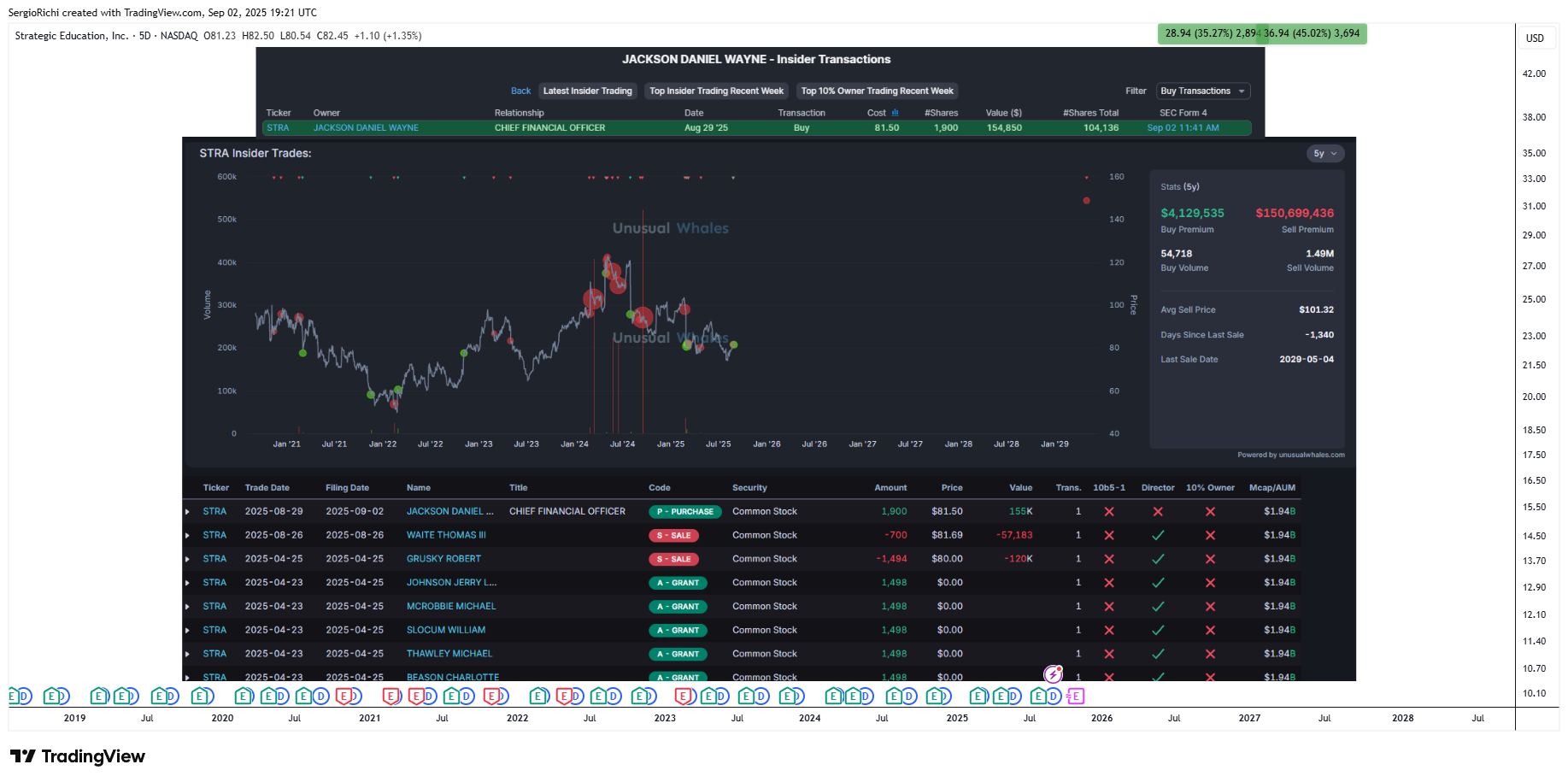Viewport: 1568px width, 782px height.
Task: Expand the GRUSKY ROBERT sale row
Action: (187, 559)
